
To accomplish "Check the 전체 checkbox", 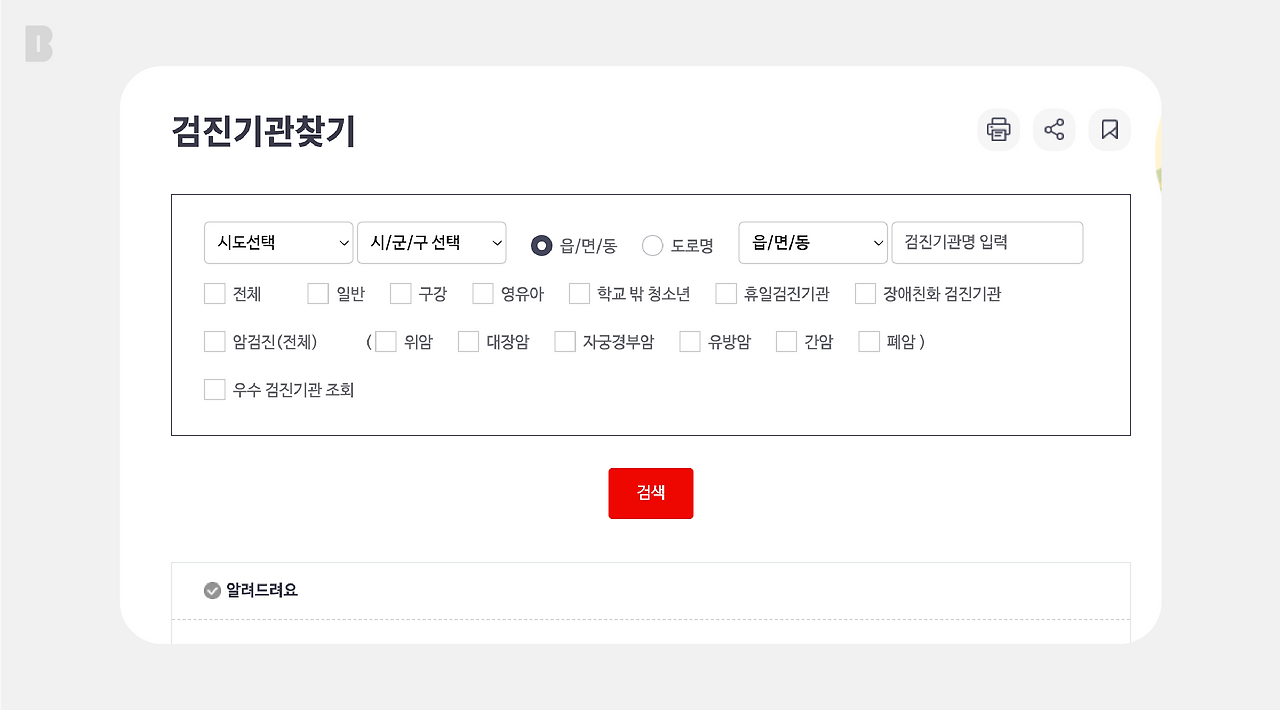I will tap(214, 293).
